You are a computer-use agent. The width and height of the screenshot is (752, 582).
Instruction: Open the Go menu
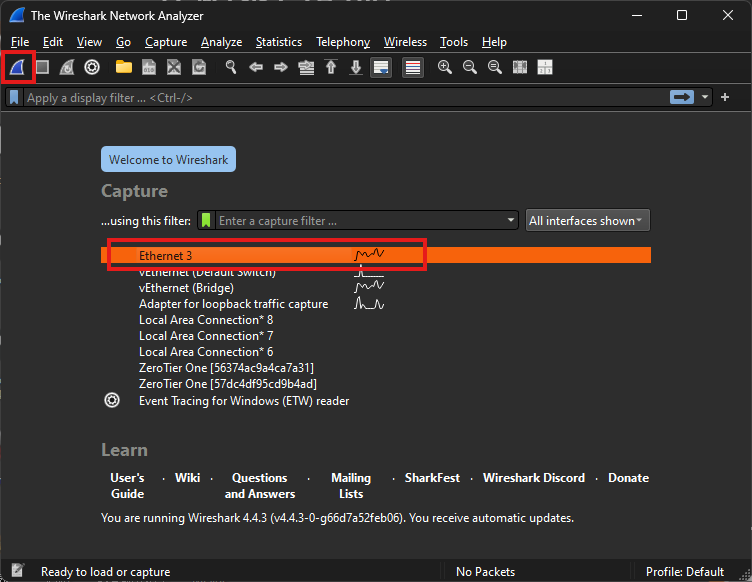point(123,42)
